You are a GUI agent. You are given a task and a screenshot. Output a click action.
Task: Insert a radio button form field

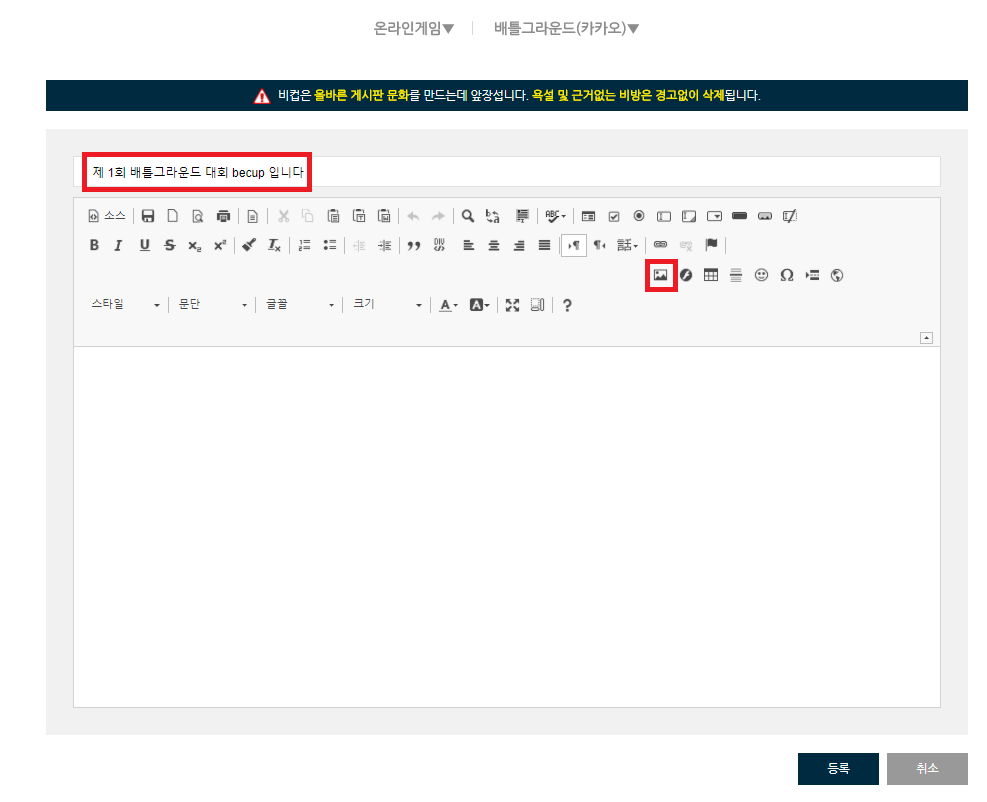639,216
